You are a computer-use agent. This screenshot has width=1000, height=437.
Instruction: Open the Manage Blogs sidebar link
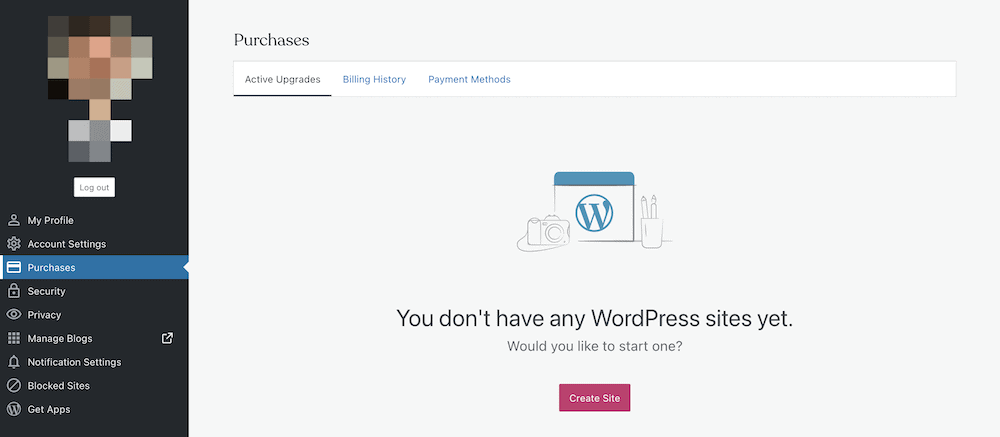pos(94,339)
